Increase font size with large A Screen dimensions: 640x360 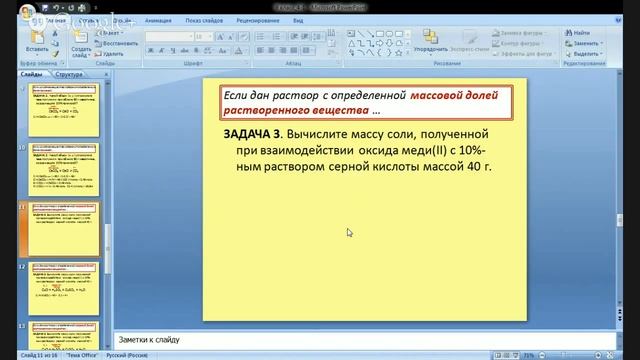tap(220, 37)
